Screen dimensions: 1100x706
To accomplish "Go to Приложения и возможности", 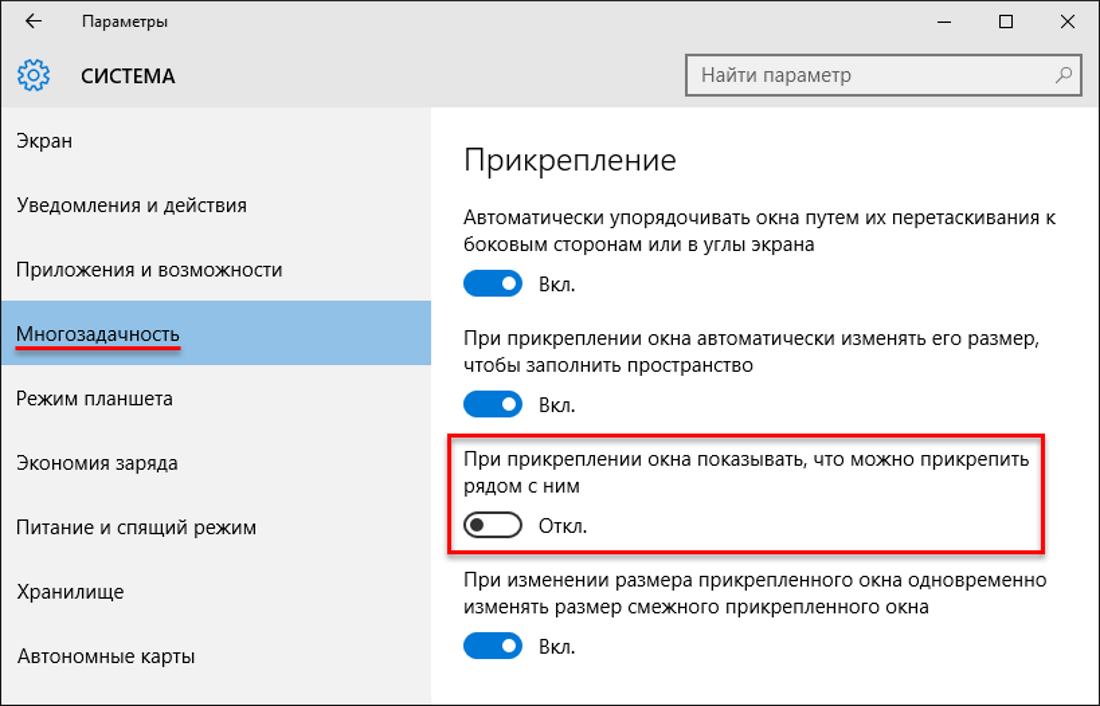I will click(x=149, y=270).
